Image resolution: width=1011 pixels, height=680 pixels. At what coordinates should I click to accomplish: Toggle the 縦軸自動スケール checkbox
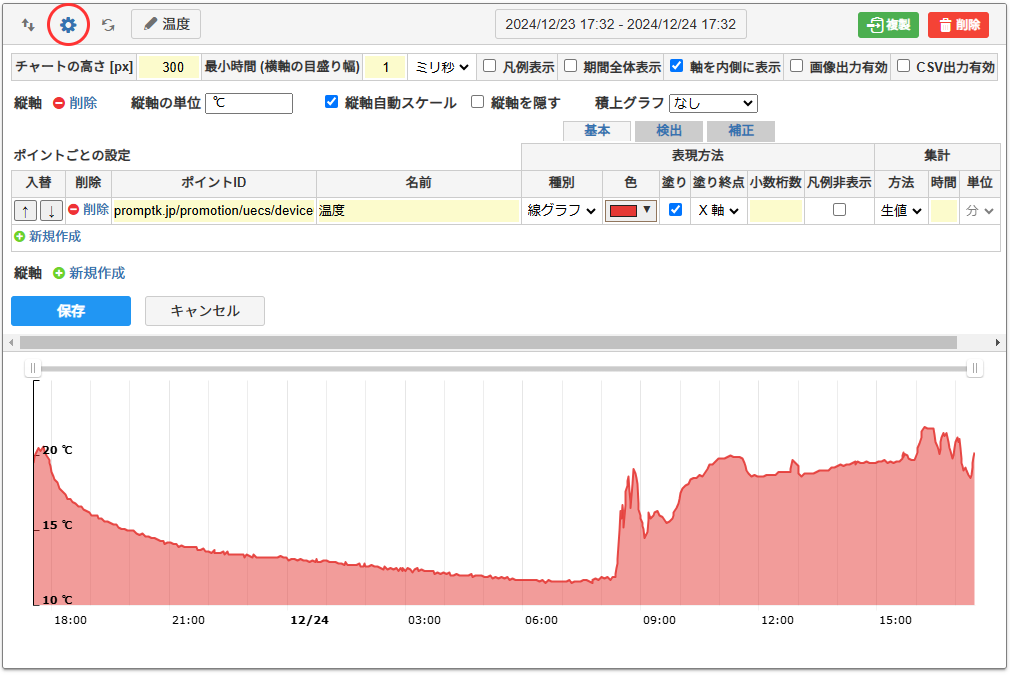pyautogui.click(x=331, y=102)
